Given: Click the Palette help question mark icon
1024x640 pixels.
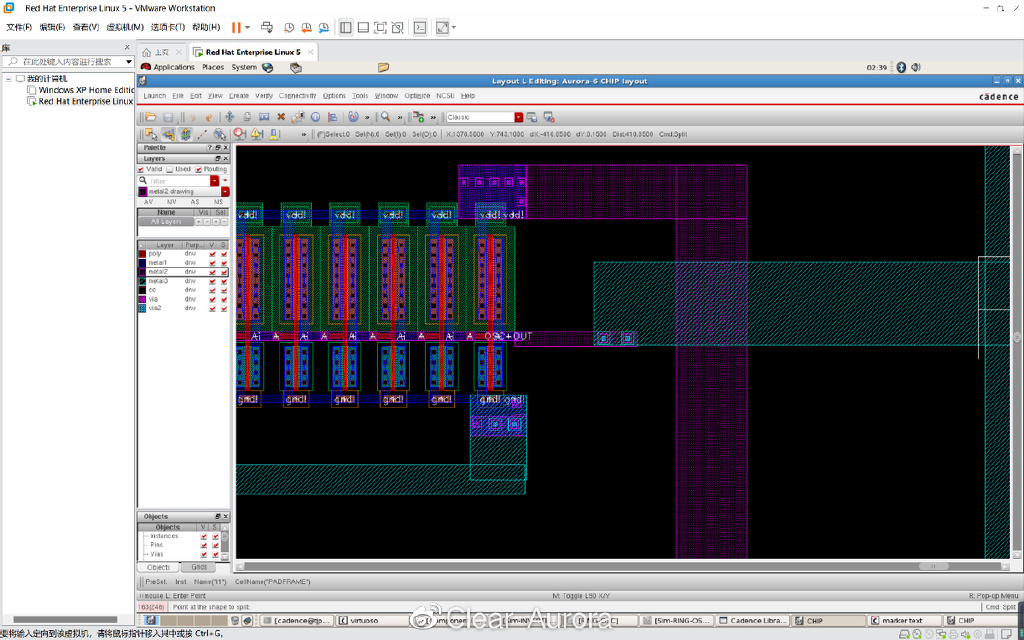Looking at the screenshot, I should 210,148.
